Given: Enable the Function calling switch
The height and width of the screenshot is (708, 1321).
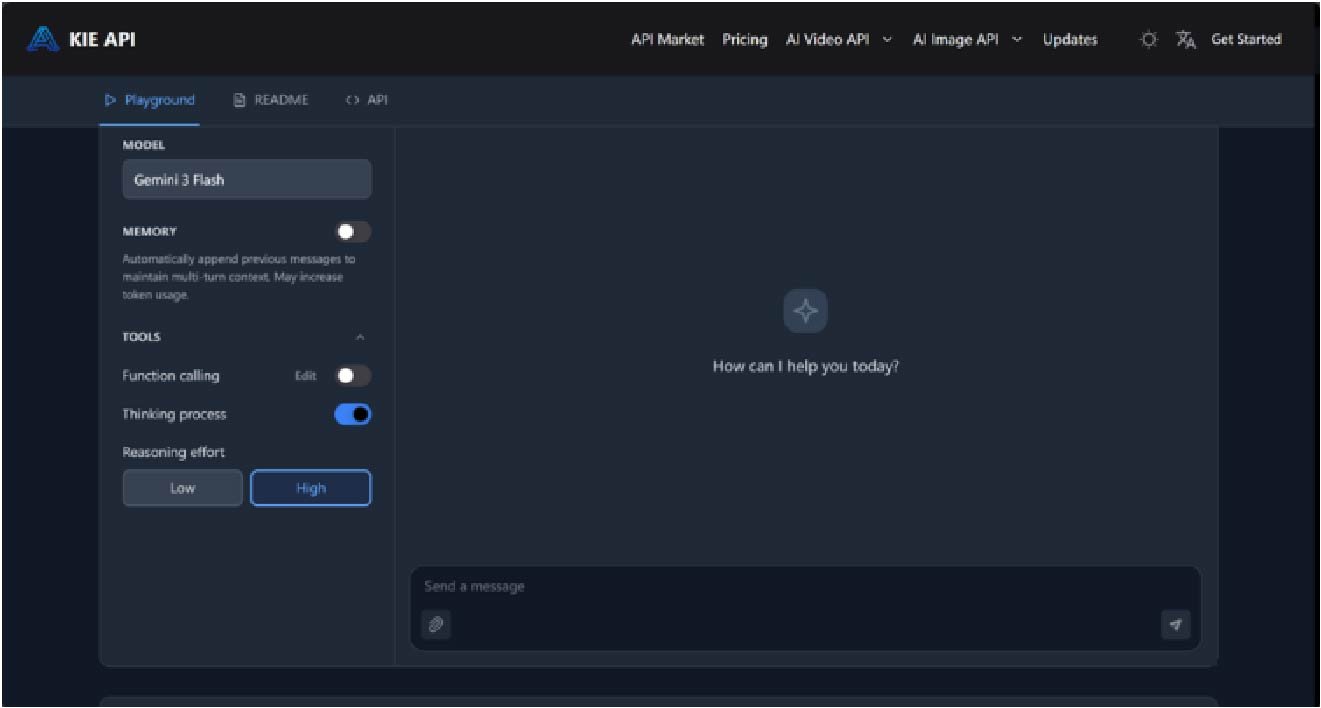Looking at the screenshot, I should 353,376.
